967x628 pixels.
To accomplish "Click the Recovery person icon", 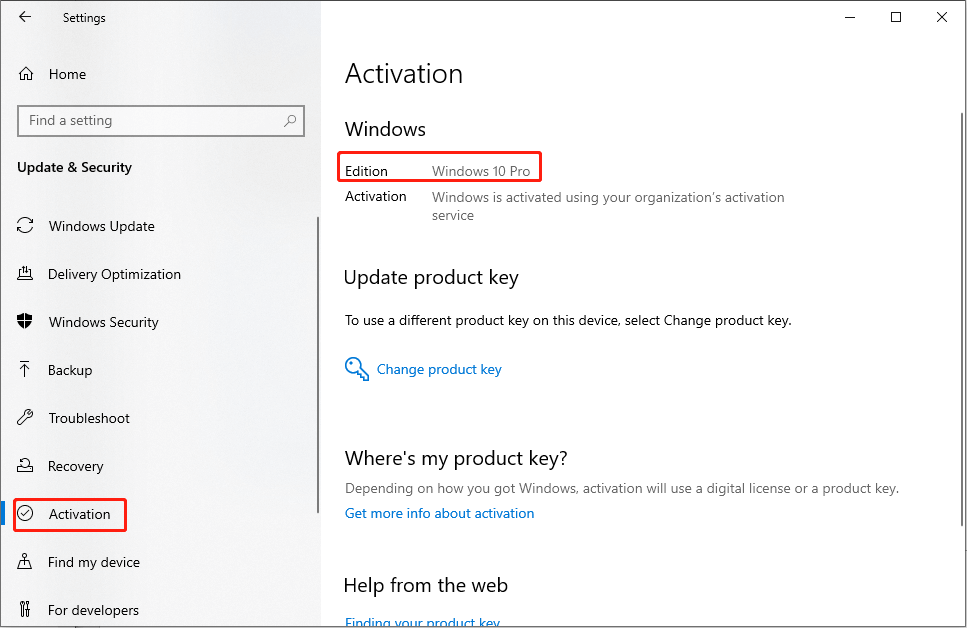I will coord(26,466).
